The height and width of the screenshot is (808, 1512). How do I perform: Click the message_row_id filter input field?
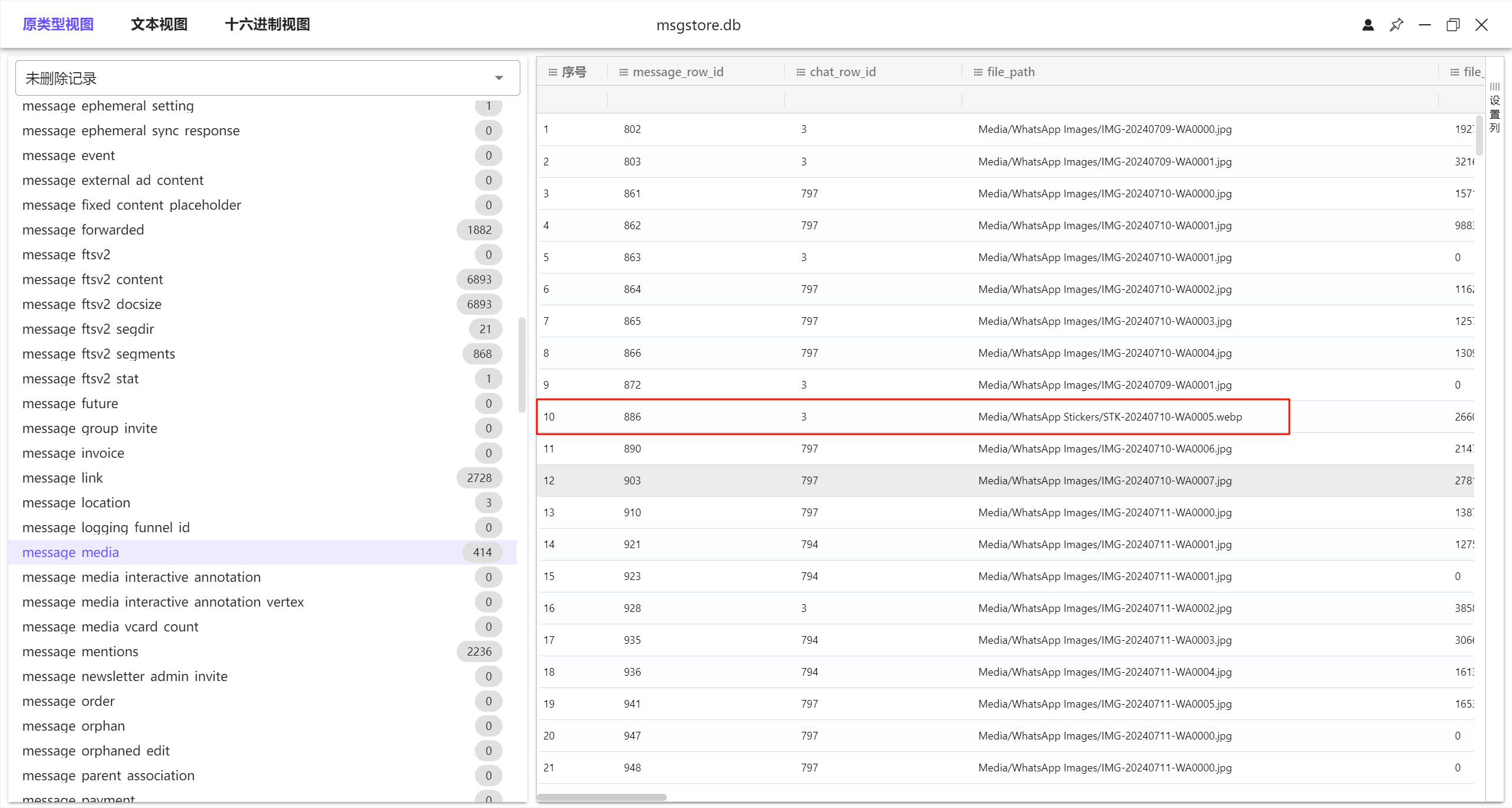pos(696,99)
